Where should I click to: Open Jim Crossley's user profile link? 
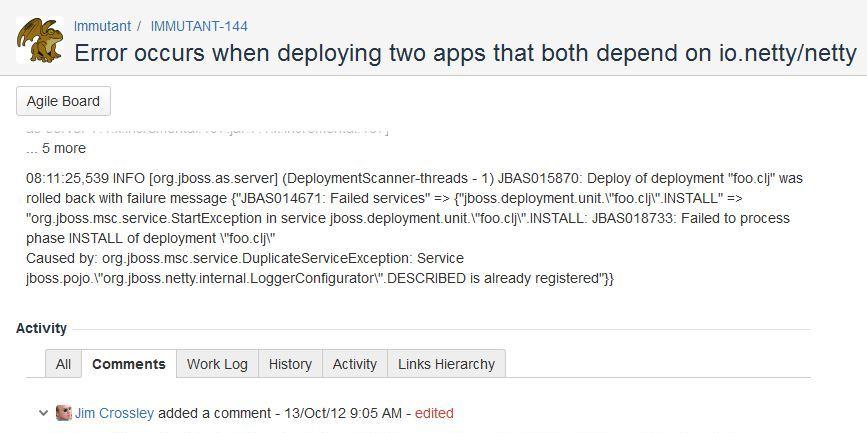click(x=114, y=413)
